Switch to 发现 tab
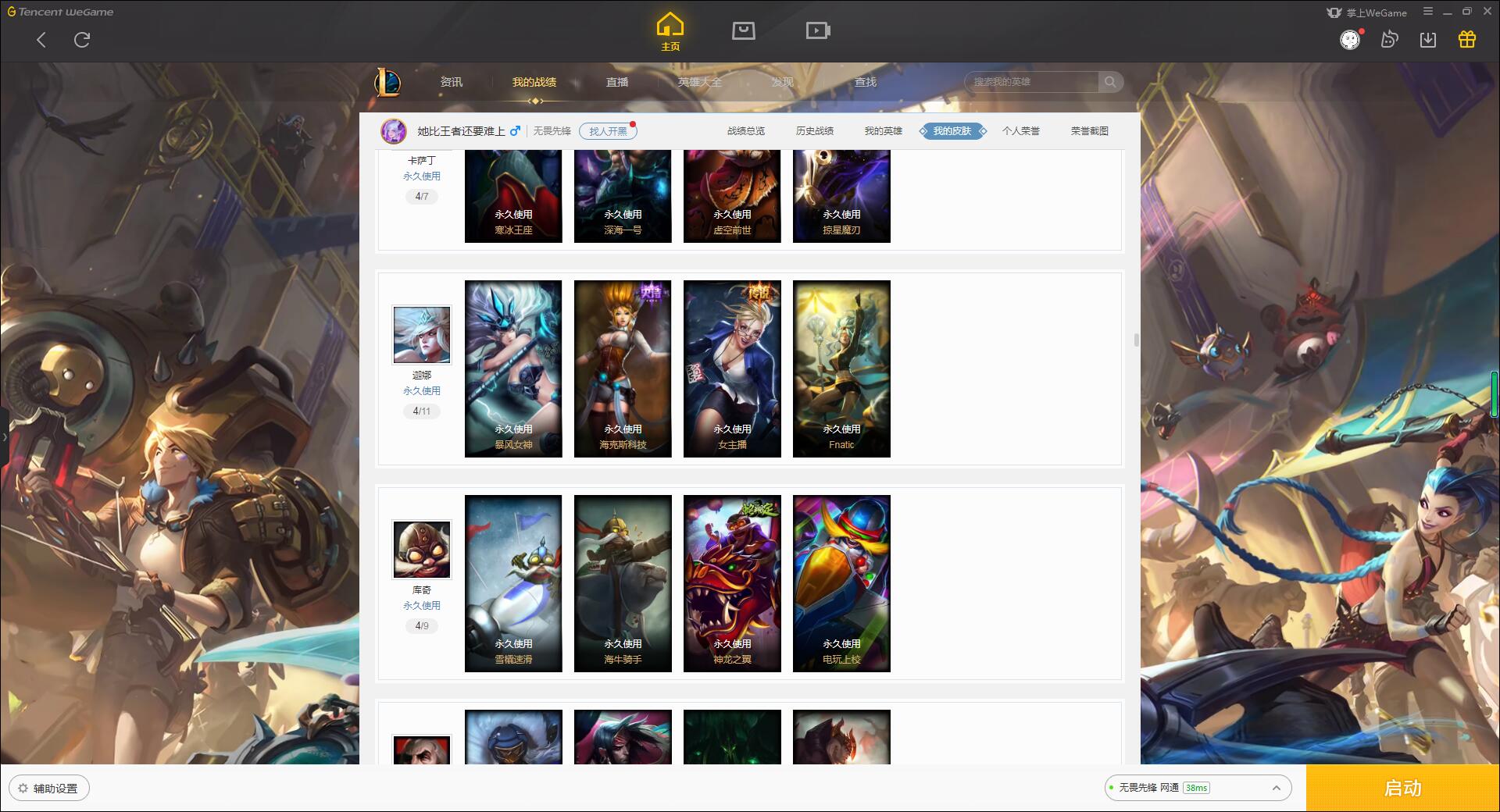Screen dimensions: 1500x812 pos(783,82)
